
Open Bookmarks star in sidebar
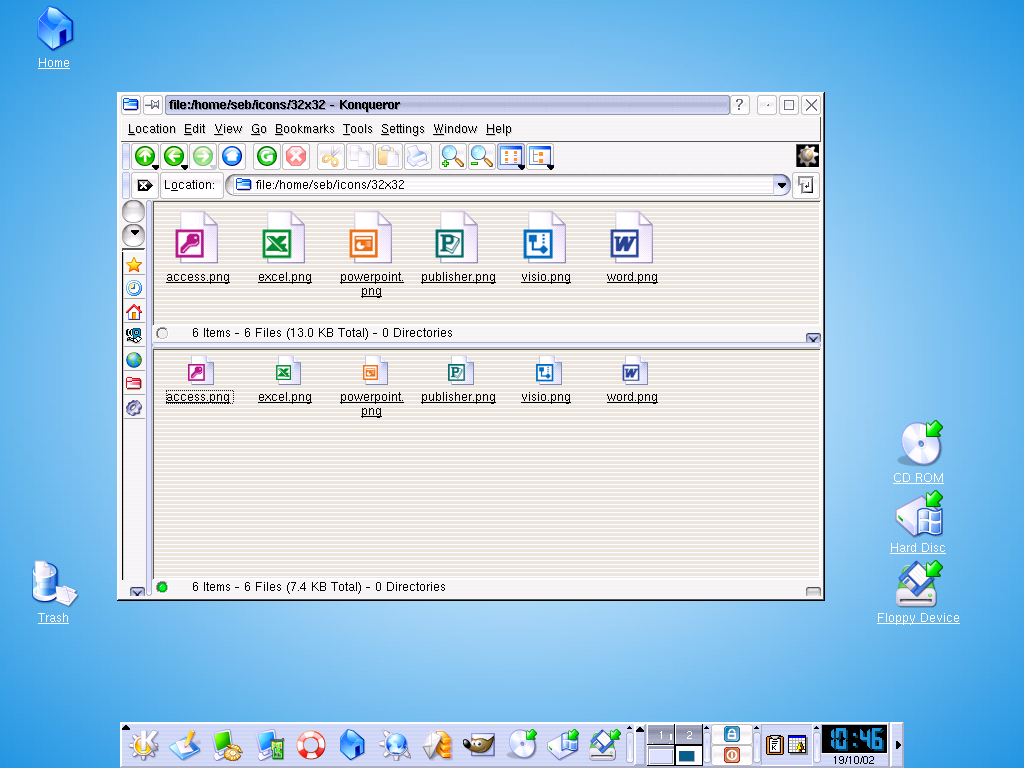click(134, 265)
